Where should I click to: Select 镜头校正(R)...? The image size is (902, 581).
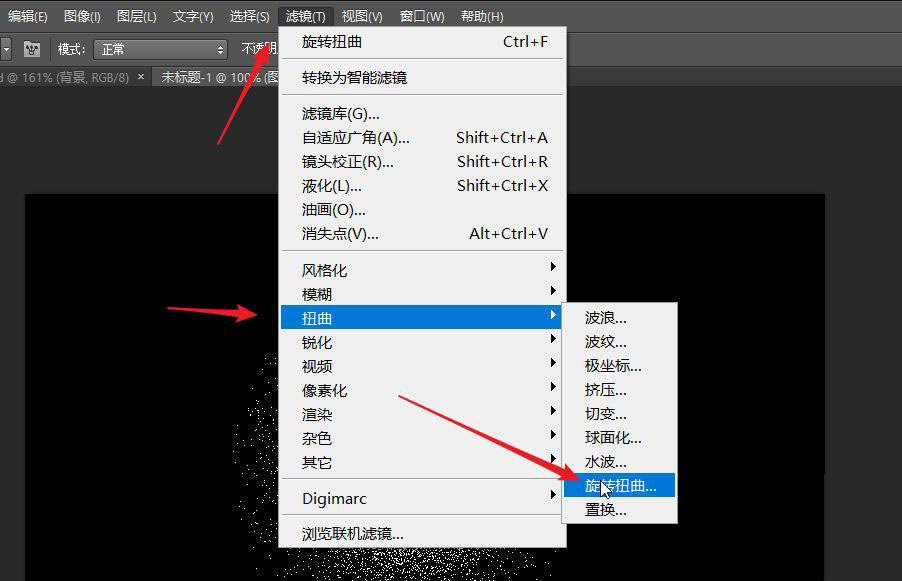tap(422, 162)
